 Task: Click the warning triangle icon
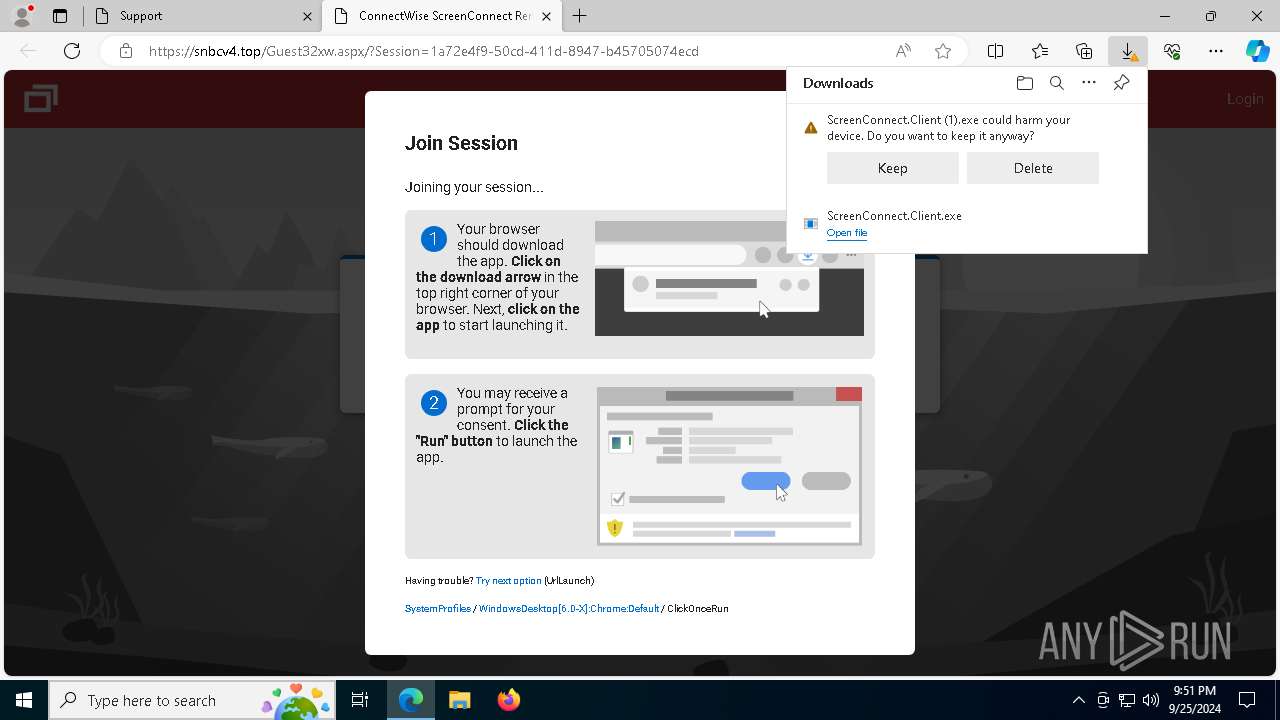[811, 128]
